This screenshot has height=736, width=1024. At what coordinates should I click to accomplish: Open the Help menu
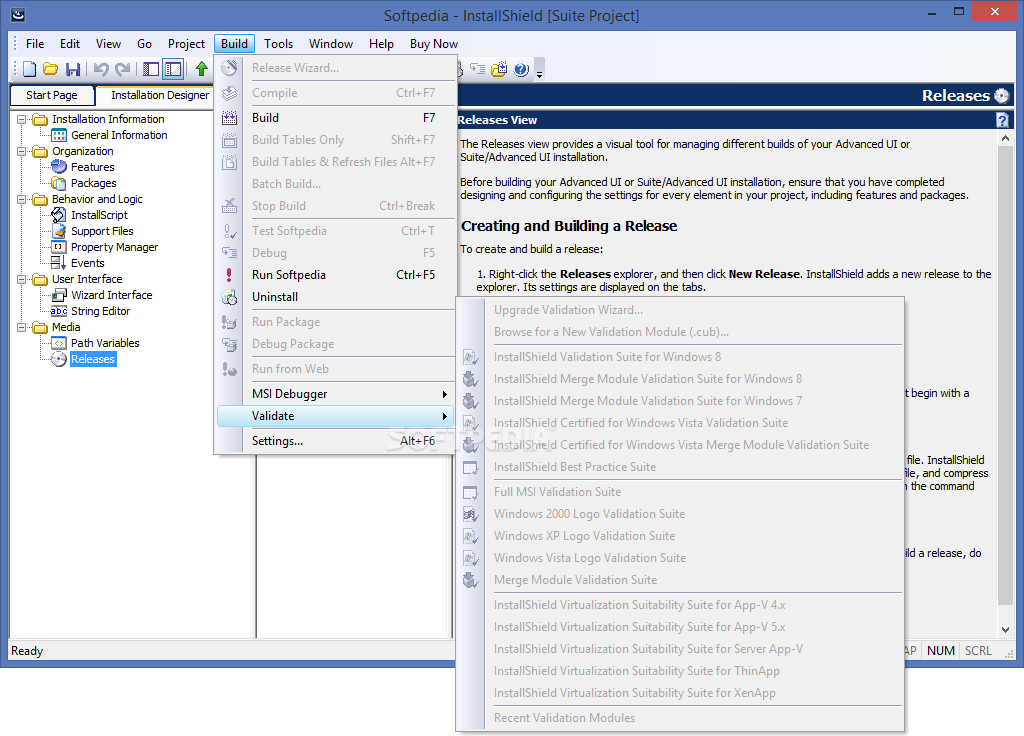381,44
